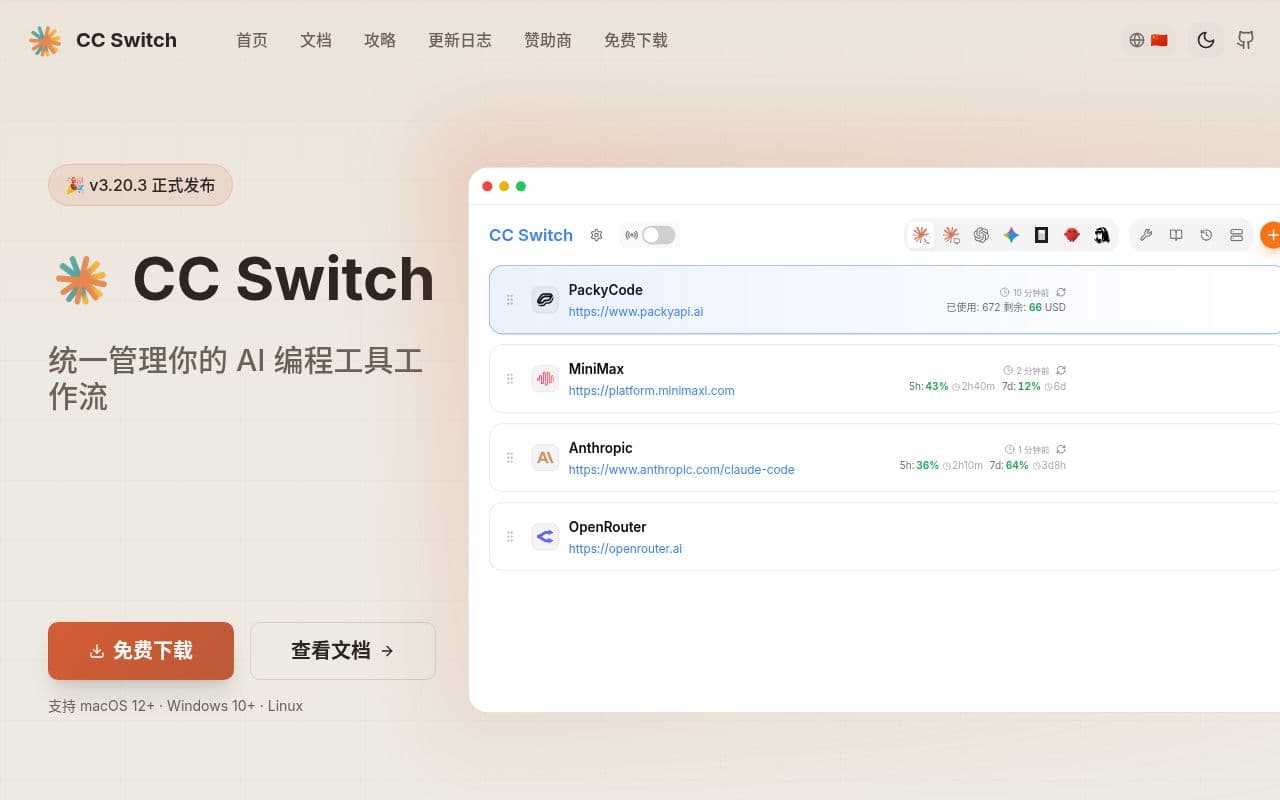This screenshot has width=1280, height=800.
Task: Toggle the proxy switch beside the broadcast icon
Action: click(x=658, y=235)
